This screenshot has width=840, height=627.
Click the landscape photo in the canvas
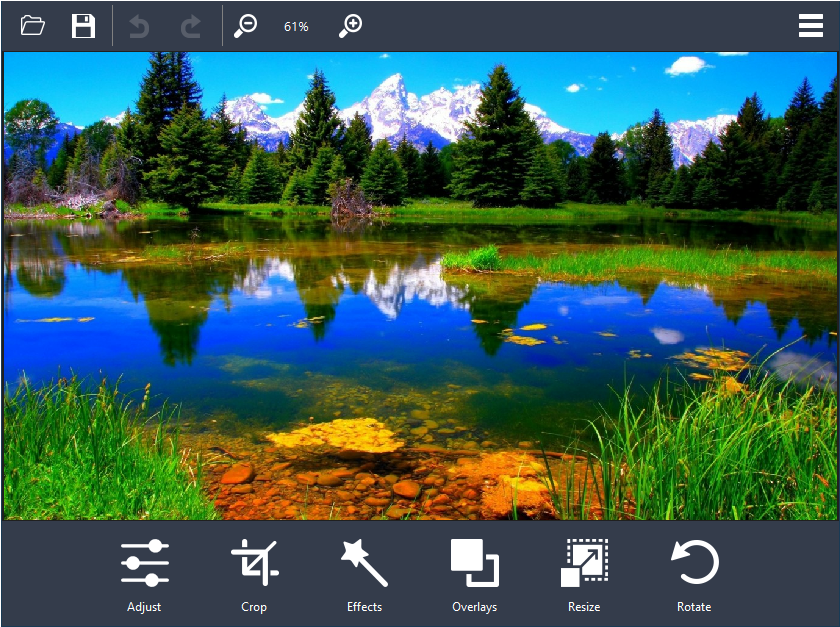click(420, 286)
